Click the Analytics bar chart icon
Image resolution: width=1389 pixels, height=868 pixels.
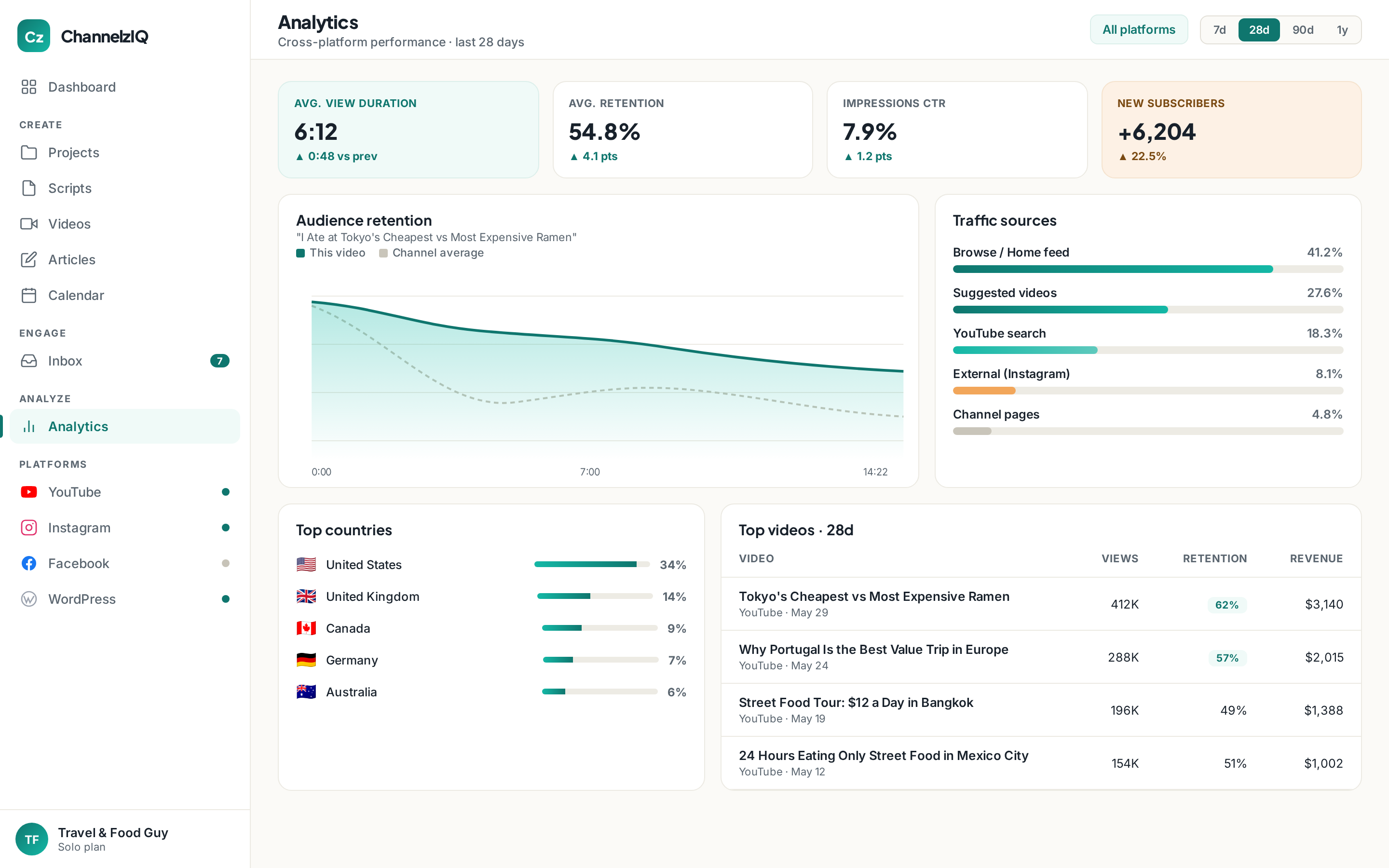(29, 426)
